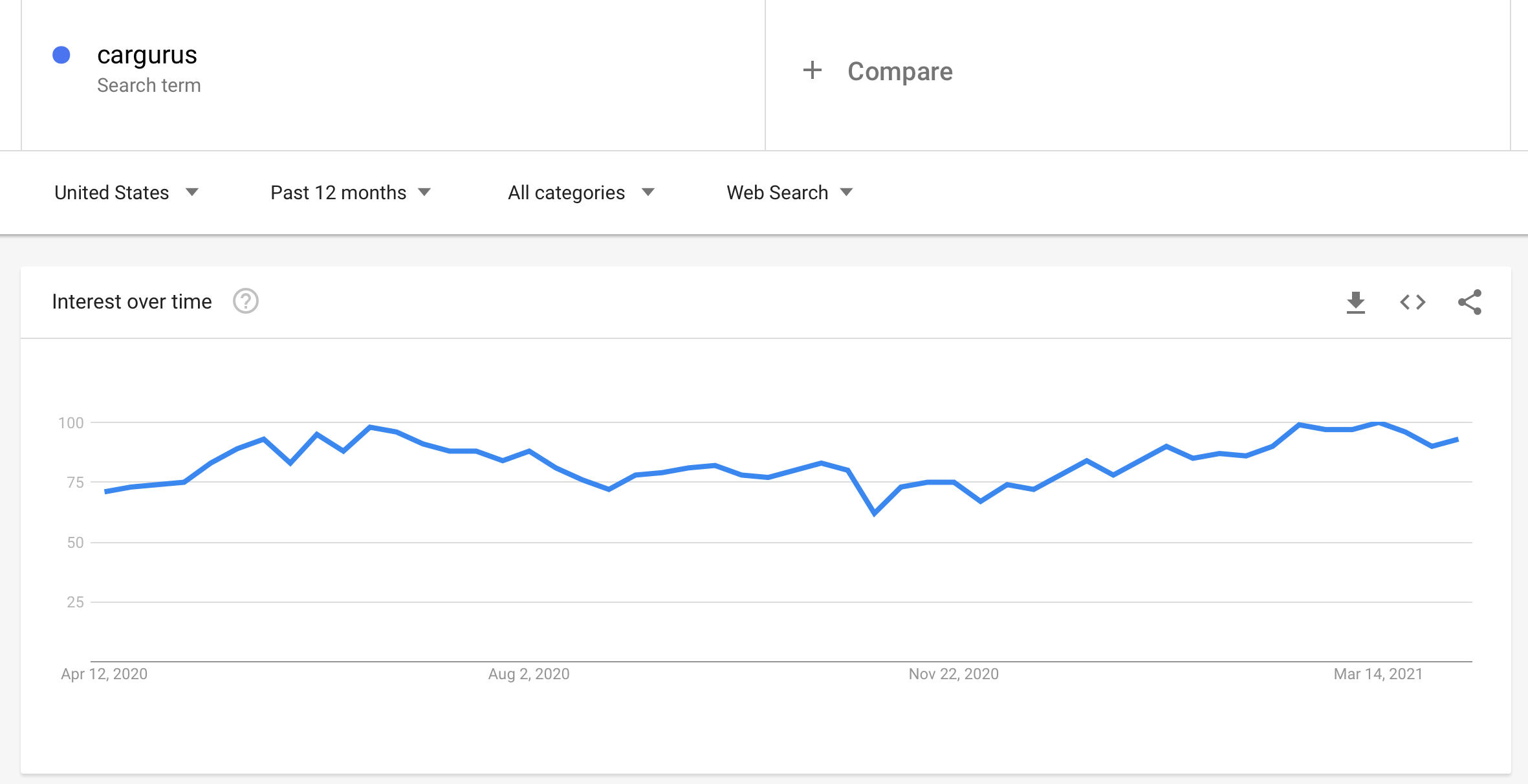Change the Web Search type dropdown

point(789,193)
